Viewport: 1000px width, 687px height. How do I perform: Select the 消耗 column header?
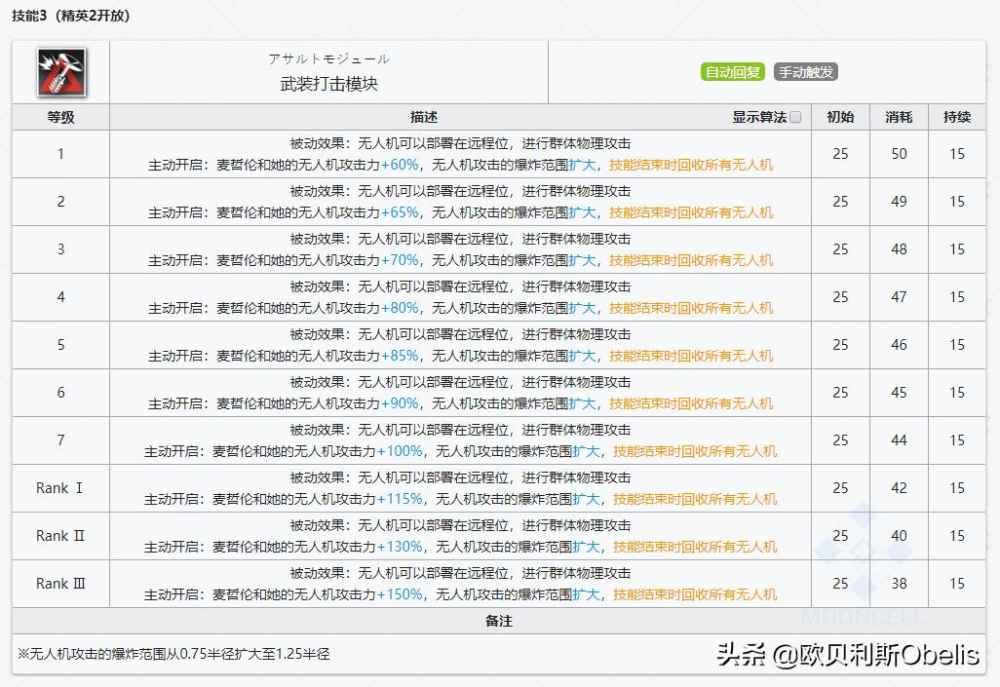coord(898,117)
